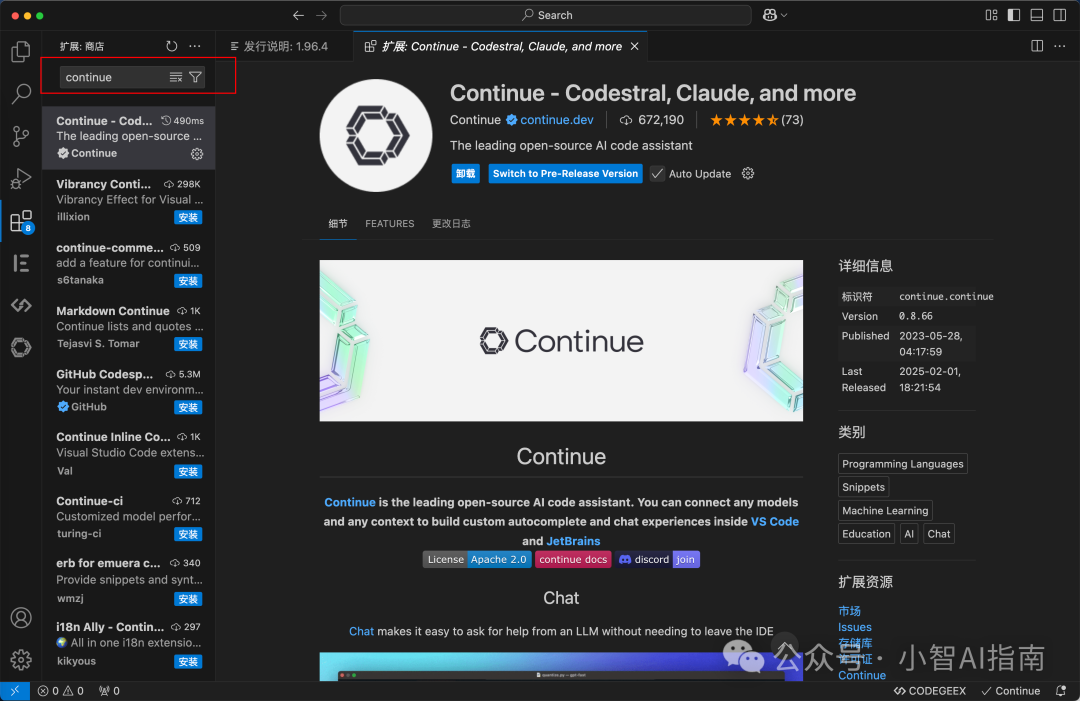
Task: Open the continue.dev publisher link
Action: (556, 120)
